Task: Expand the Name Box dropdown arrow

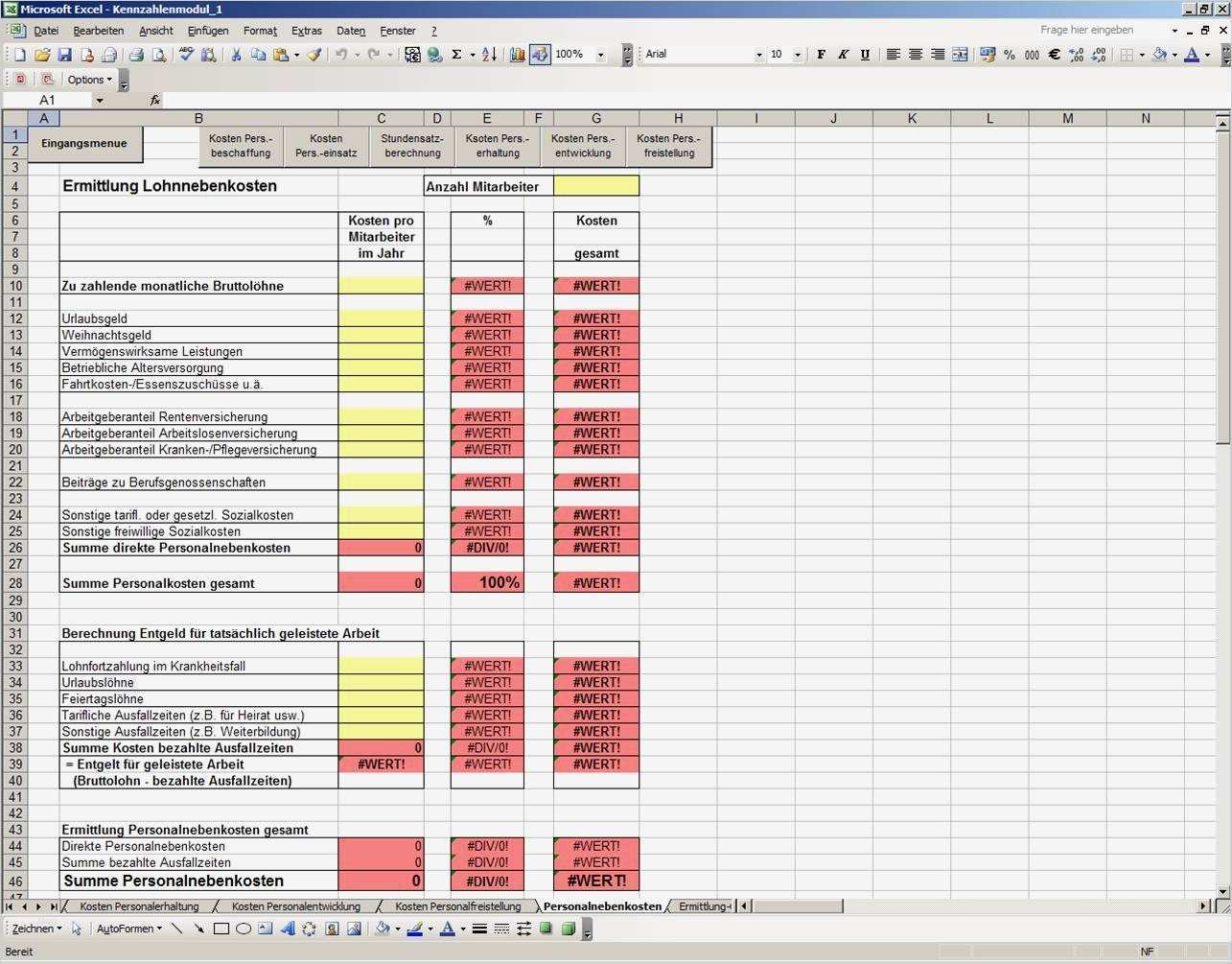Action: click(99, 100)
